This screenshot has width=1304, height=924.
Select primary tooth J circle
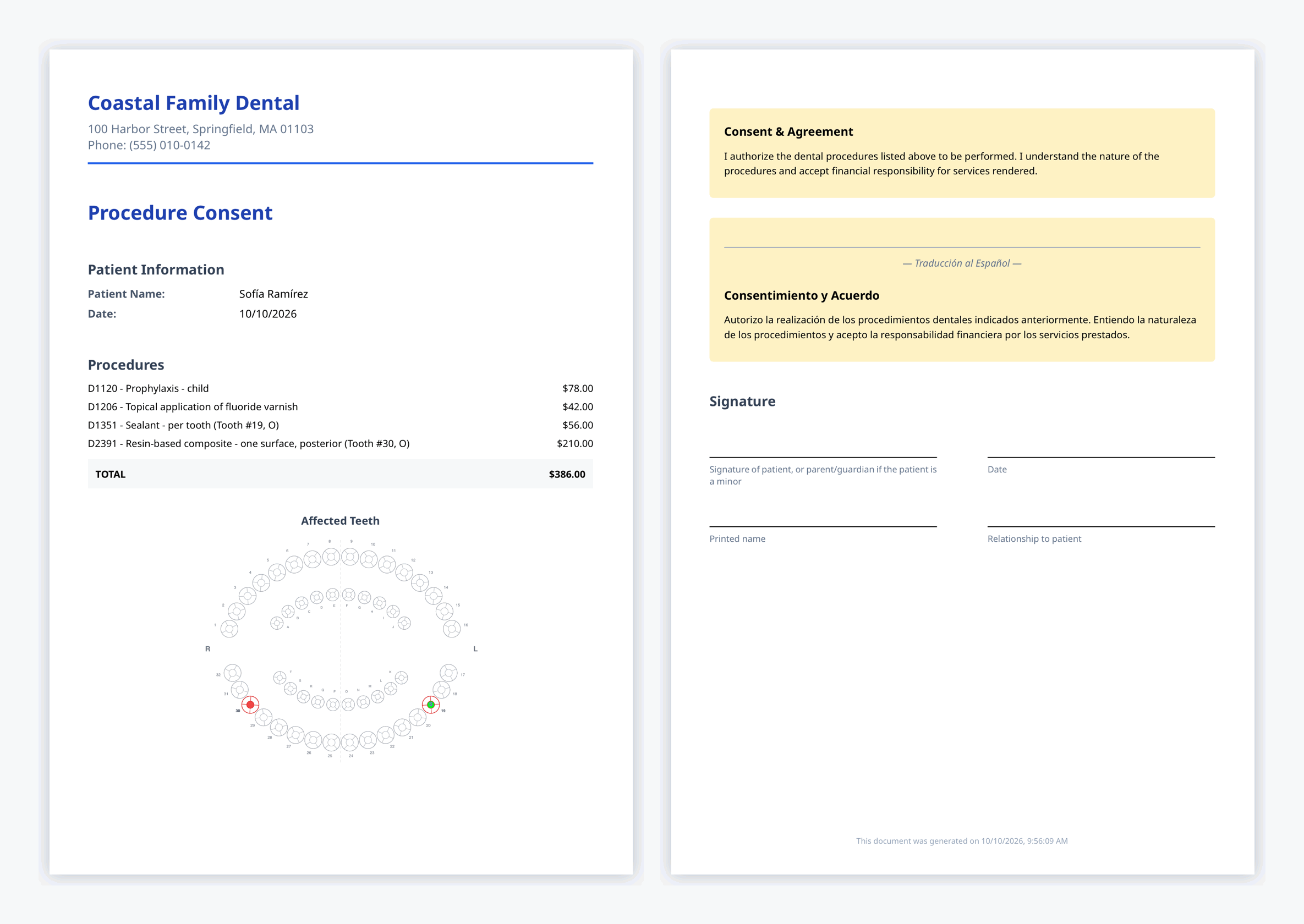(x=404, y=623)
